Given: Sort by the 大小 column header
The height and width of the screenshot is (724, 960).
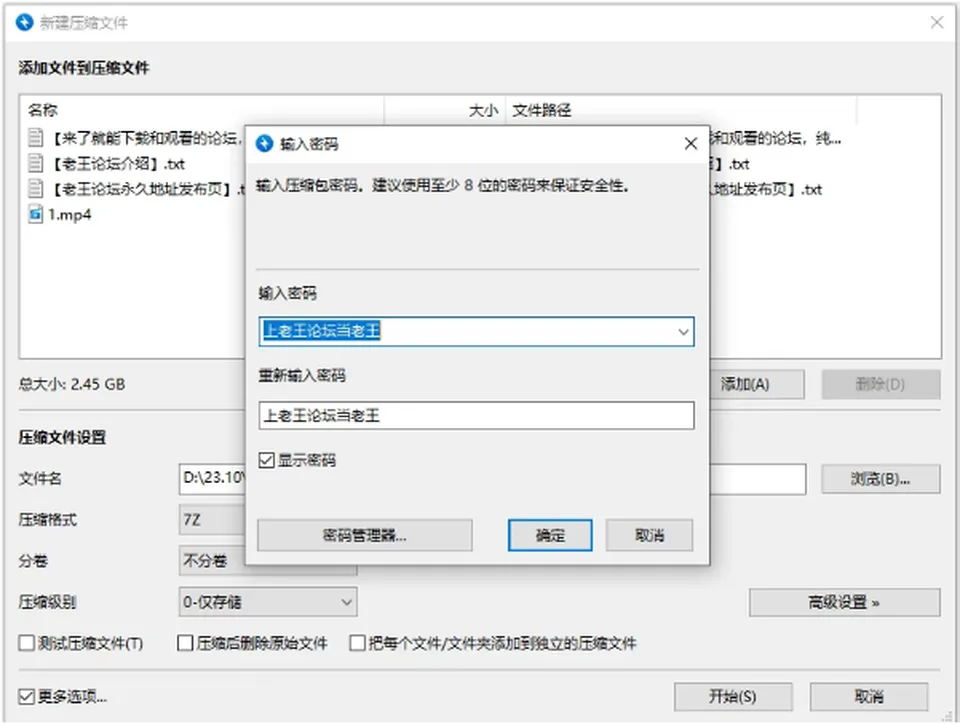Looking at the screenshot, I should point(444,110).
